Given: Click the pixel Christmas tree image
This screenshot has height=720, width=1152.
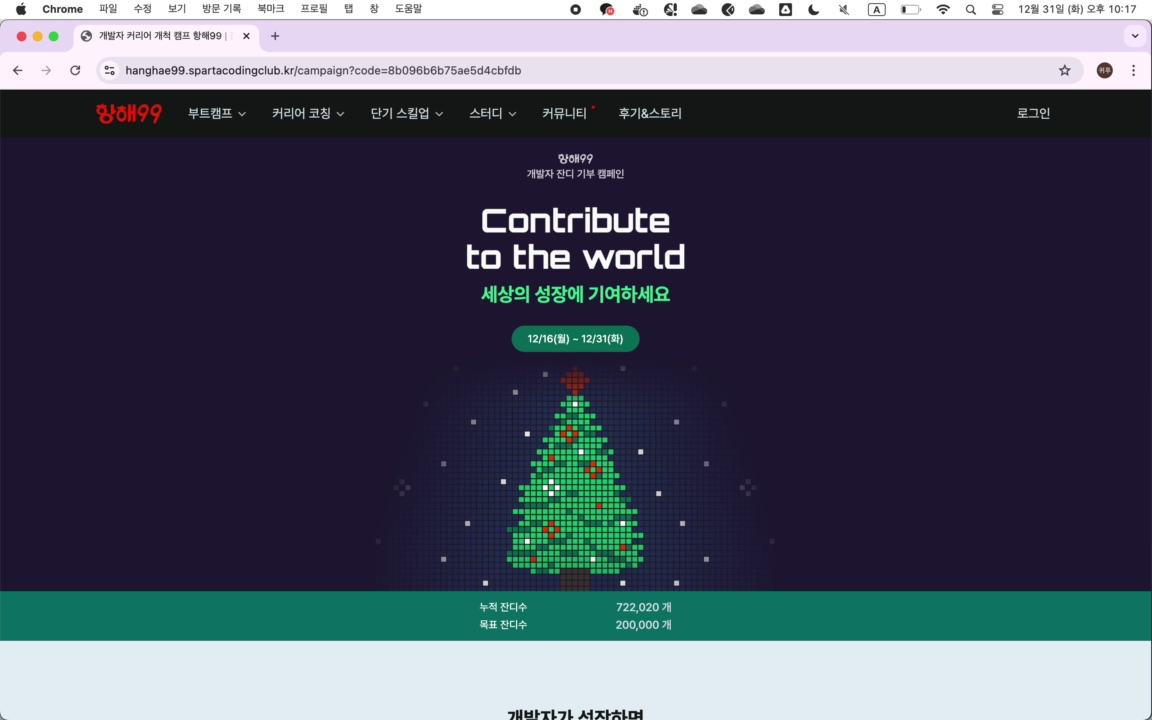Looking at the screenshot, I should 575,478.
